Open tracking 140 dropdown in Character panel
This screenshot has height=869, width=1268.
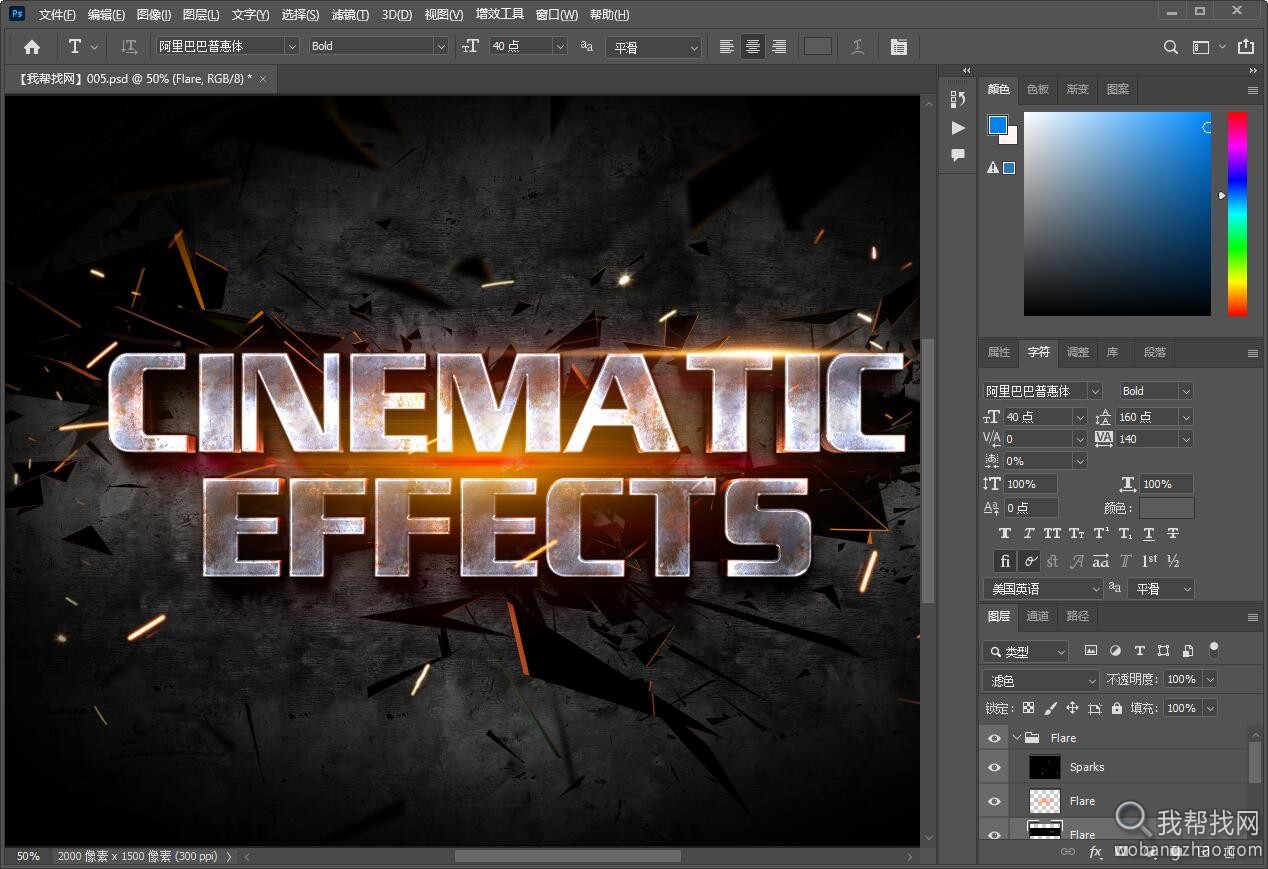[1186, 439]
